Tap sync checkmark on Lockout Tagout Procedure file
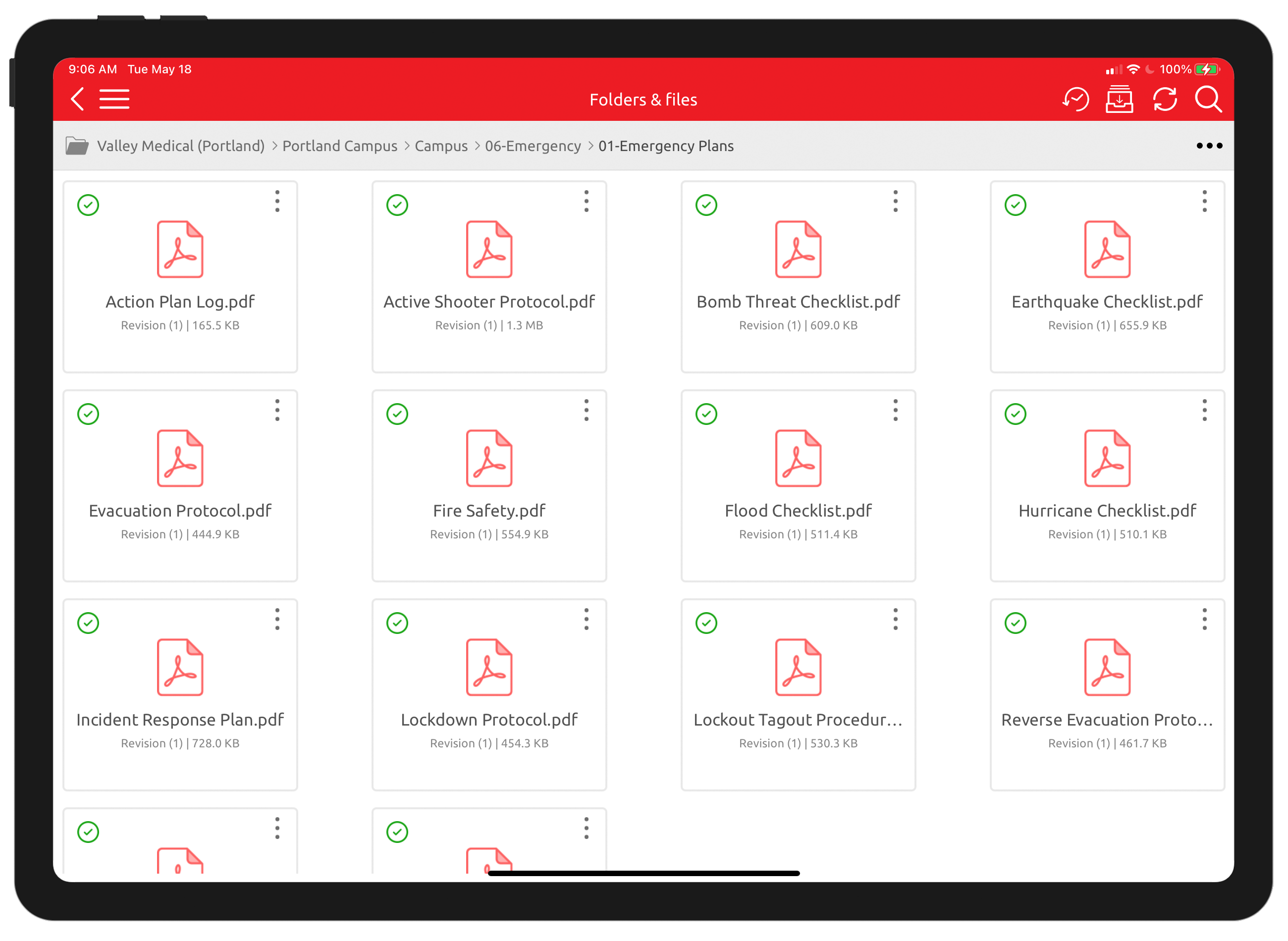This screenshot has width=1288, height=941. tap(706, 623)
